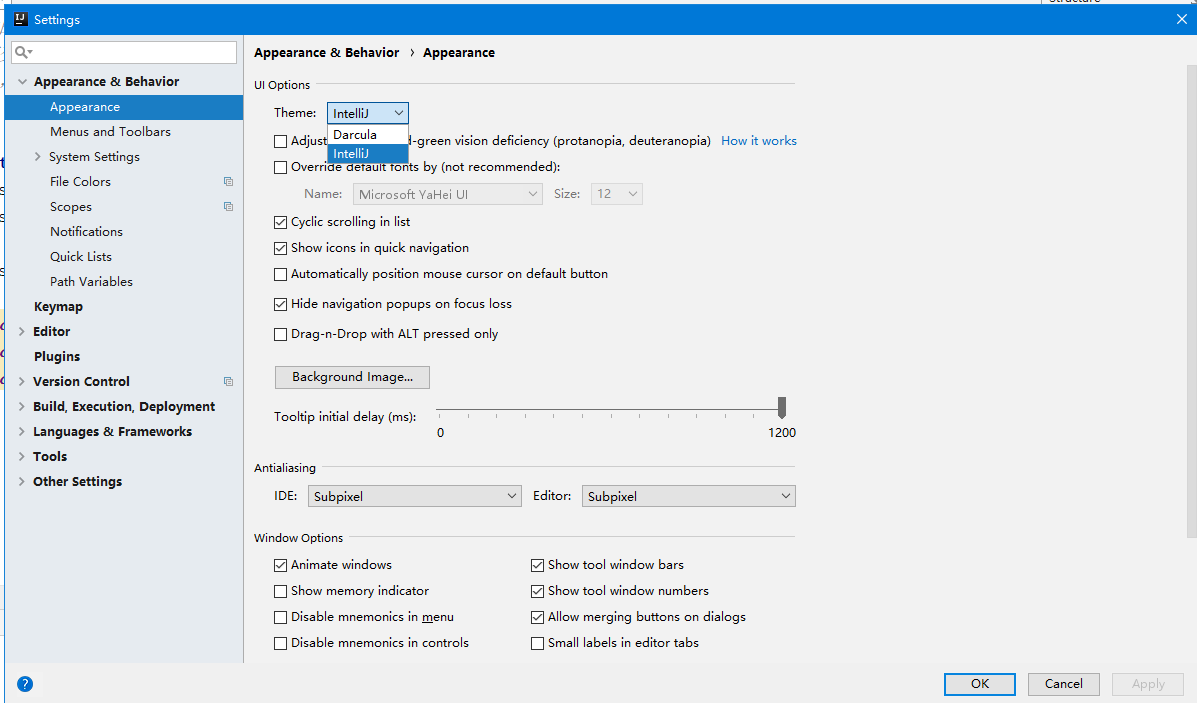Expand the Editor settings node
Viewport: 1197px width, 703px height.
(21, 331)
